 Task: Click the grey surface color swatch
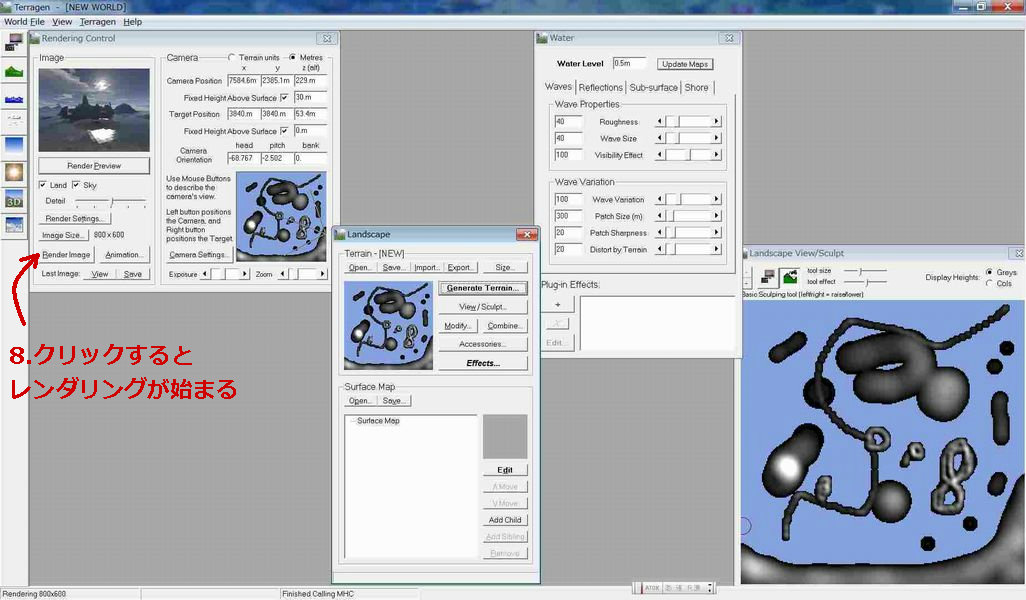pos(504,436)
